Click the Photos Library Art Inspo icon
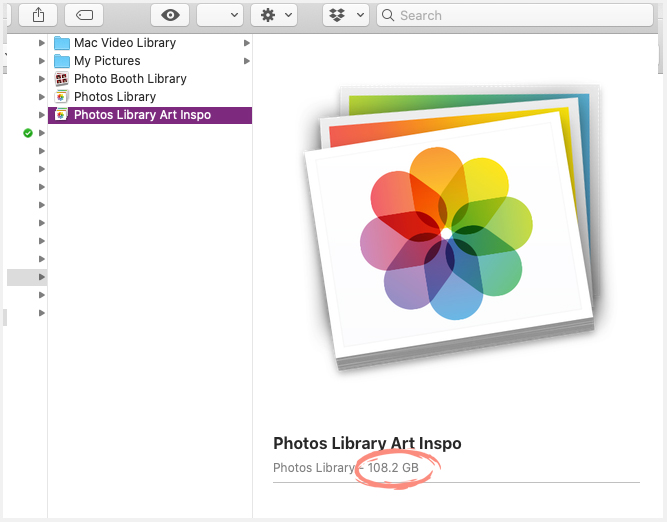 tap(61, 115)
